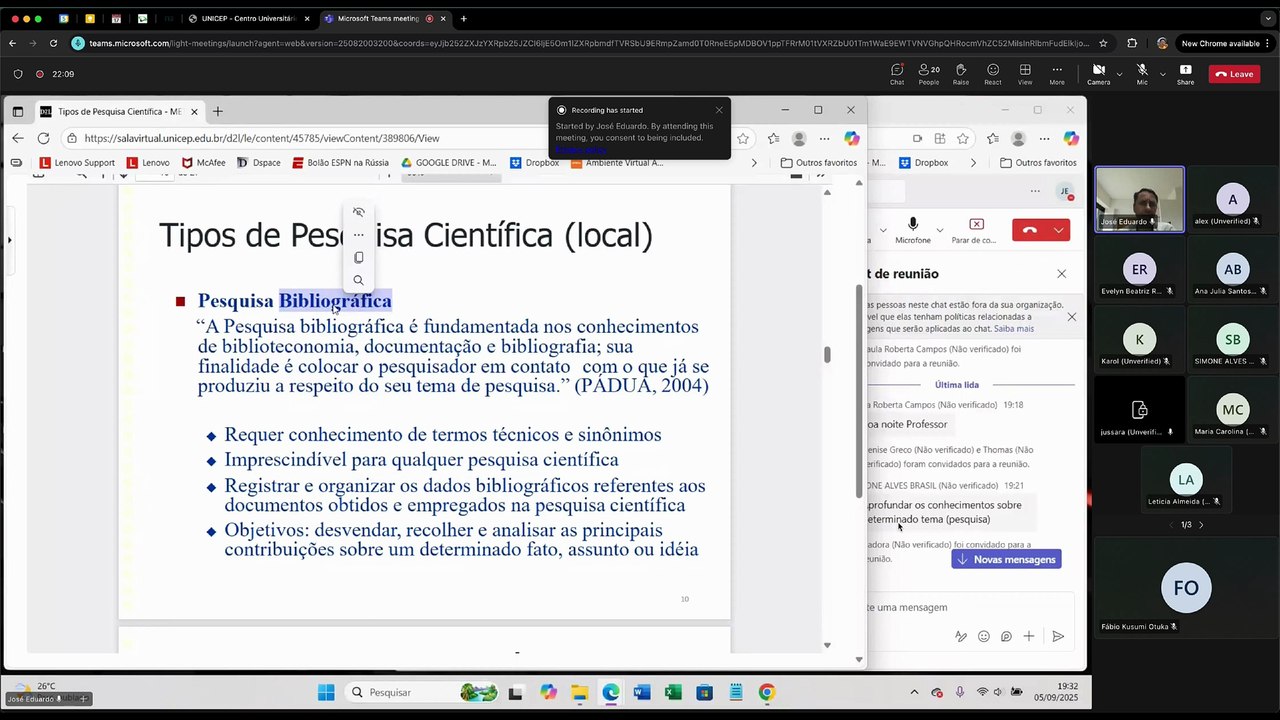The image size is (1280, 720).
Task: Jump to Novas mensagens in chat
Action: 1006,559
